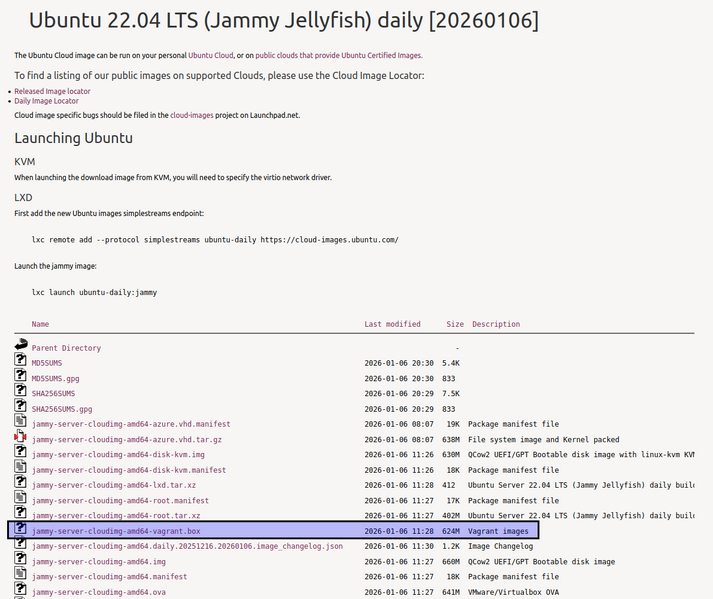713x599 pixels.
Task: Download jammy-server-cloudimg-amd64-disk-kvm.img
Action: pyautogui.click(x=118, y=454)
